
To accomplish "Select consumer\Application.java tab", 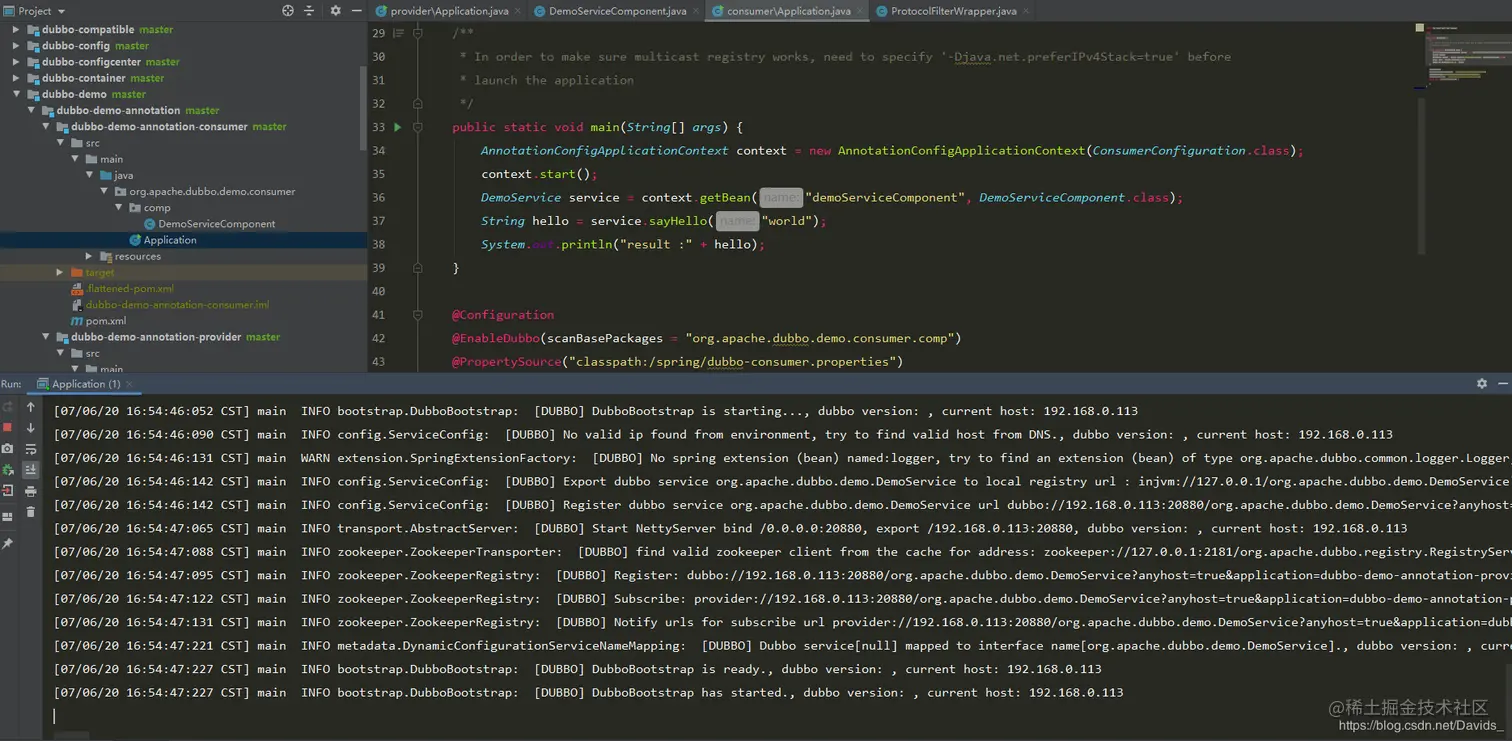I will (788, 11).
